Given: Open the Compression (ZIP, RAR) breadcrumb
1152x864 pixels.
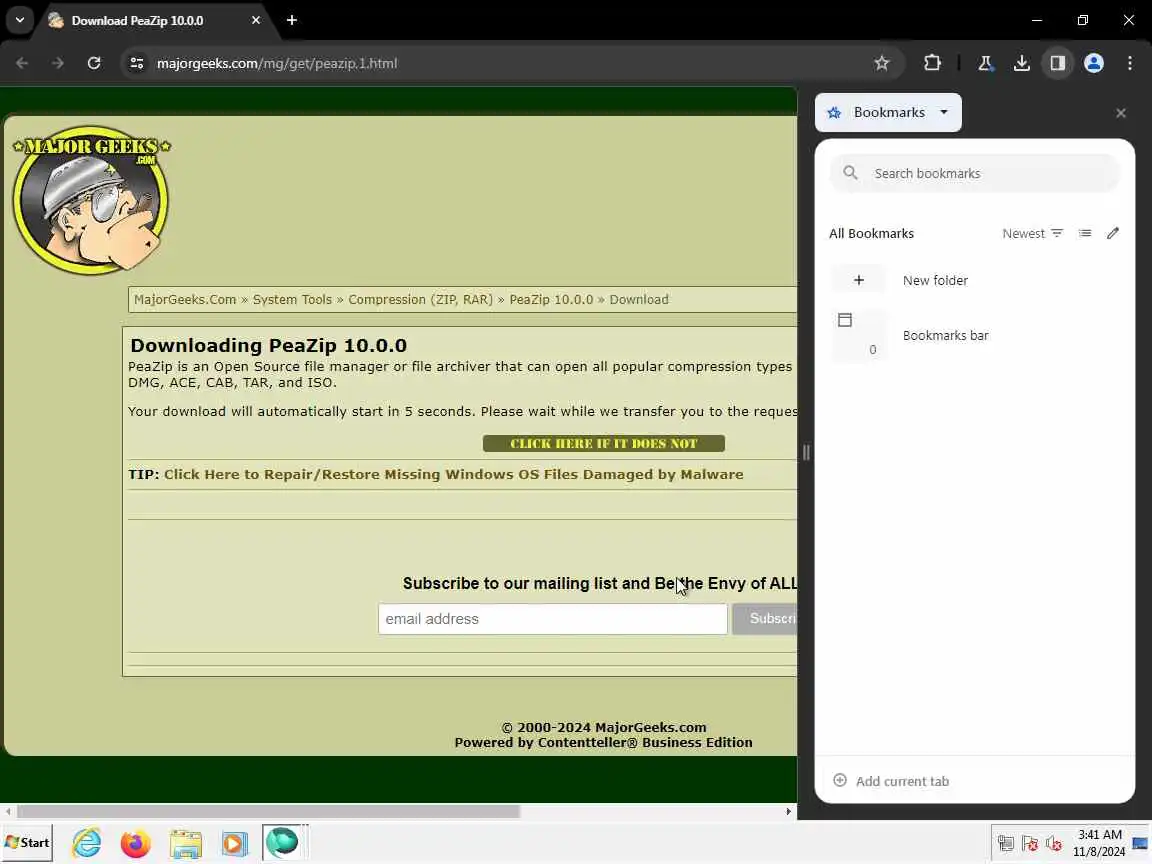Looking at the screenshot, I should [x=420, y=300].
